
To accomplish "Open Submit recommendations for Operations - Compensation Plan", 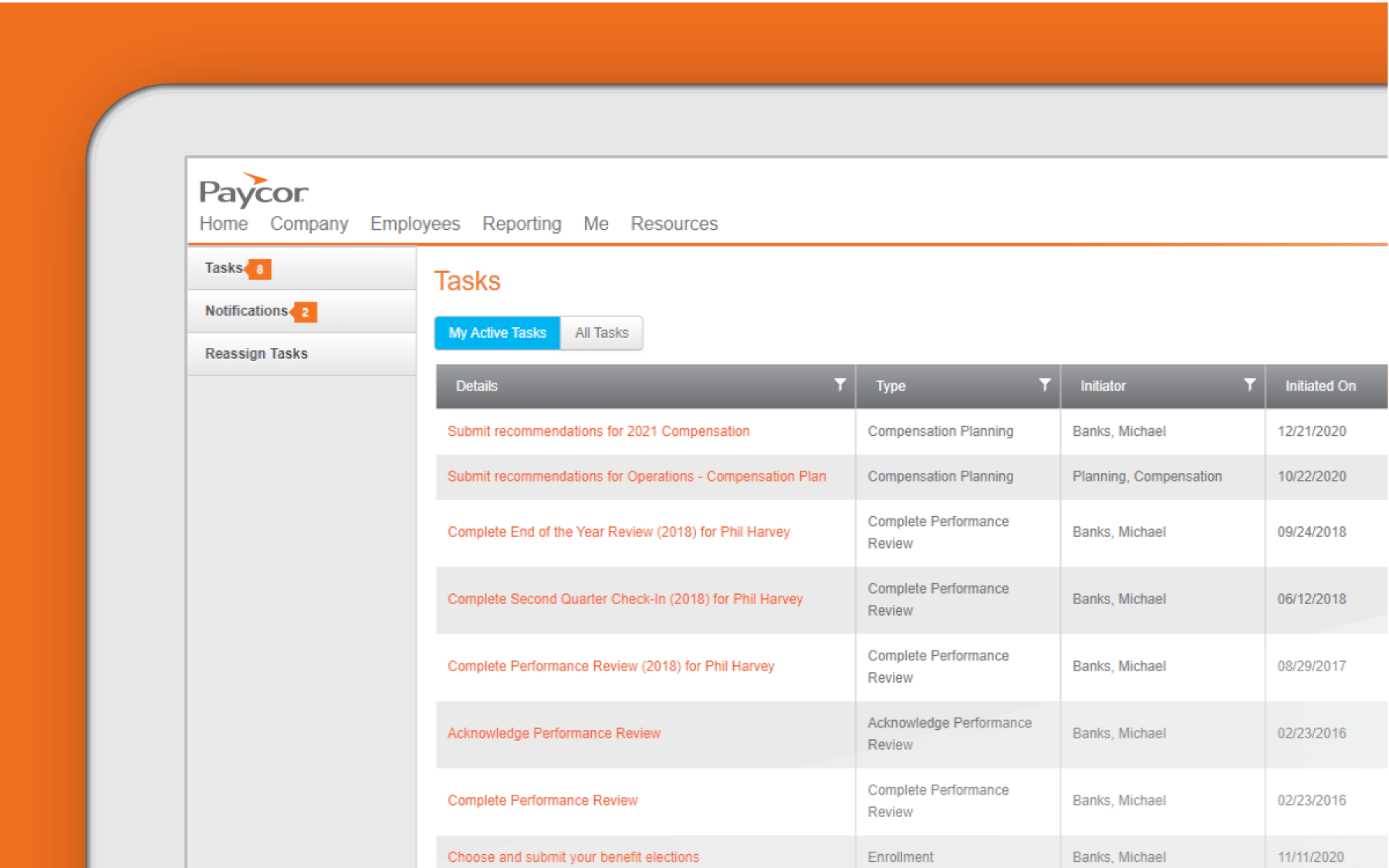I will click(x=637, y=476).
